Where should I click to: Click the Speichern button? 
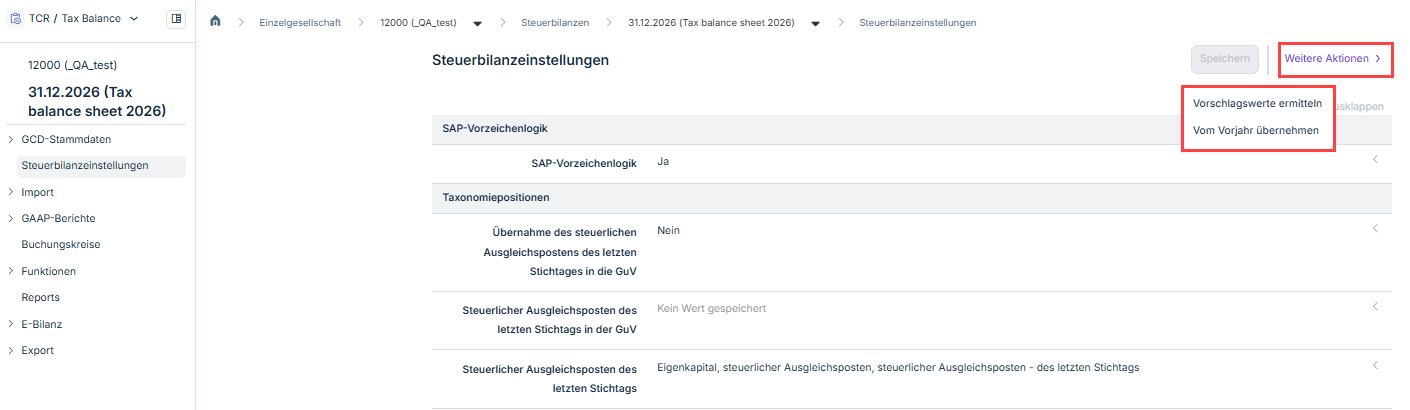(1224, 59)
